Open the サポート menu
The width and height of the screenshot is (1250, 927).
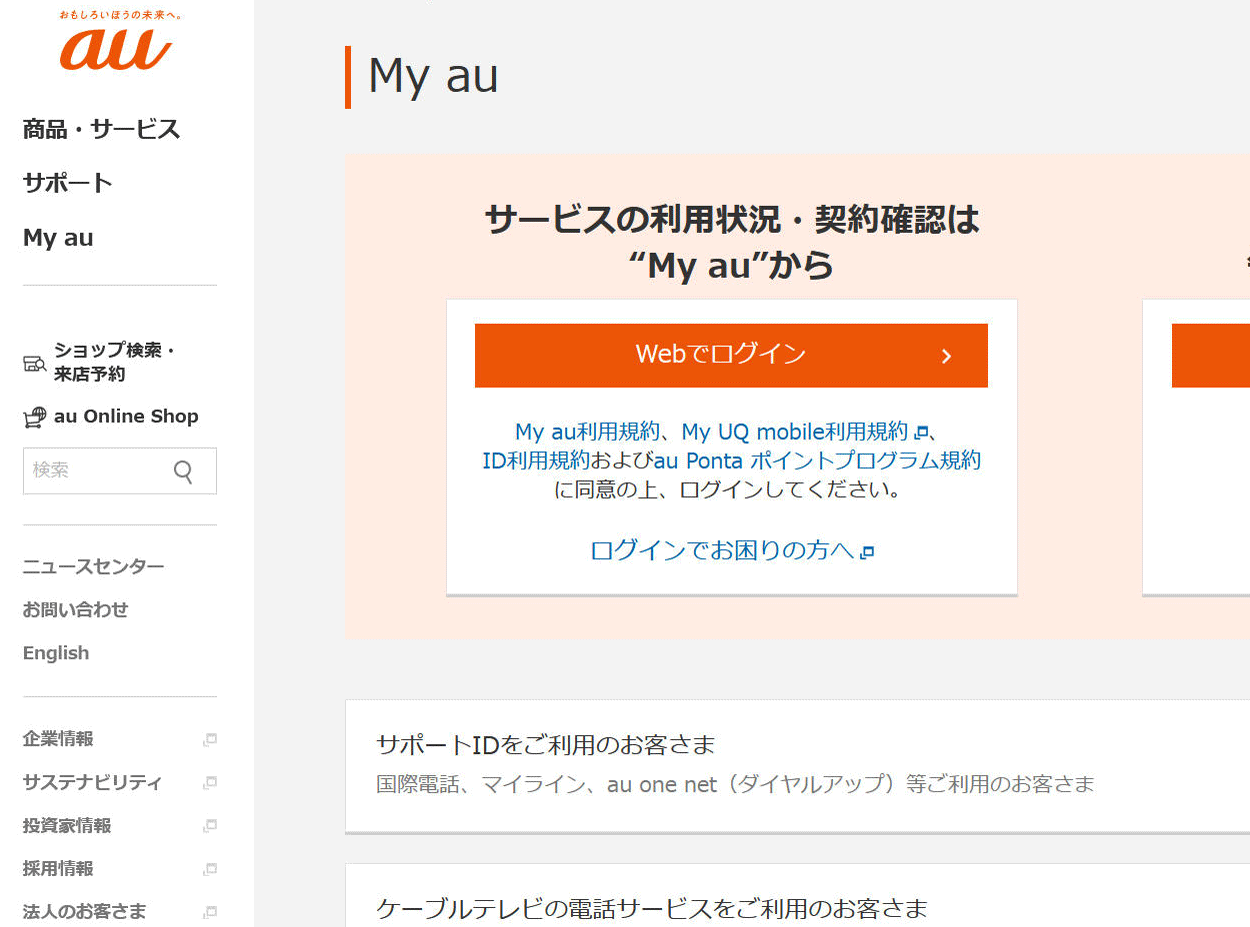(x=67, y=183)
